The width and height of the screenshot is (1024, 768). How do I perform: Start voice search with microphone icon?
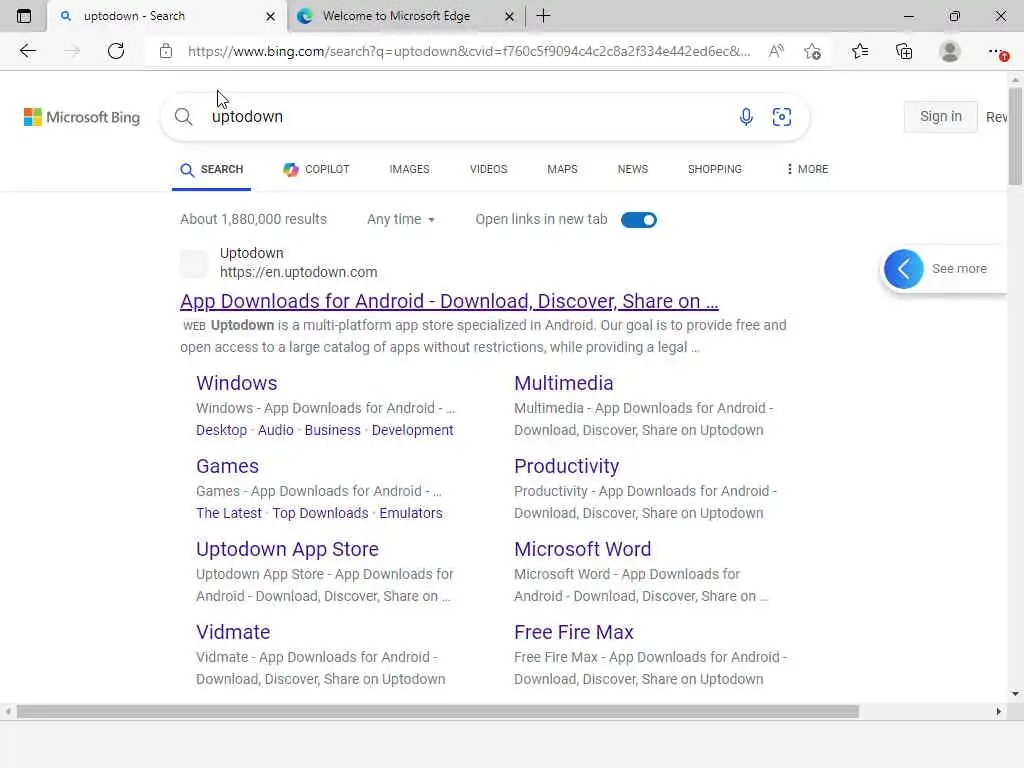746,117
